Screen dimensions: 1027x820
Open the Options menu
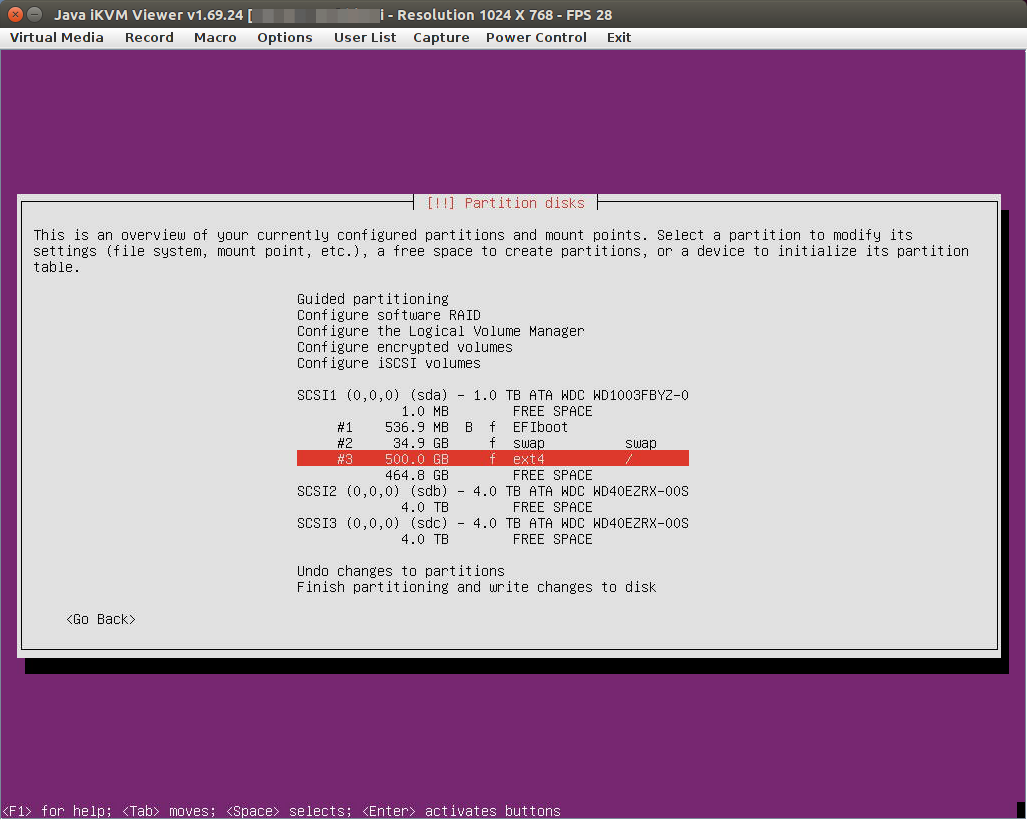click(x=285, y=37)
